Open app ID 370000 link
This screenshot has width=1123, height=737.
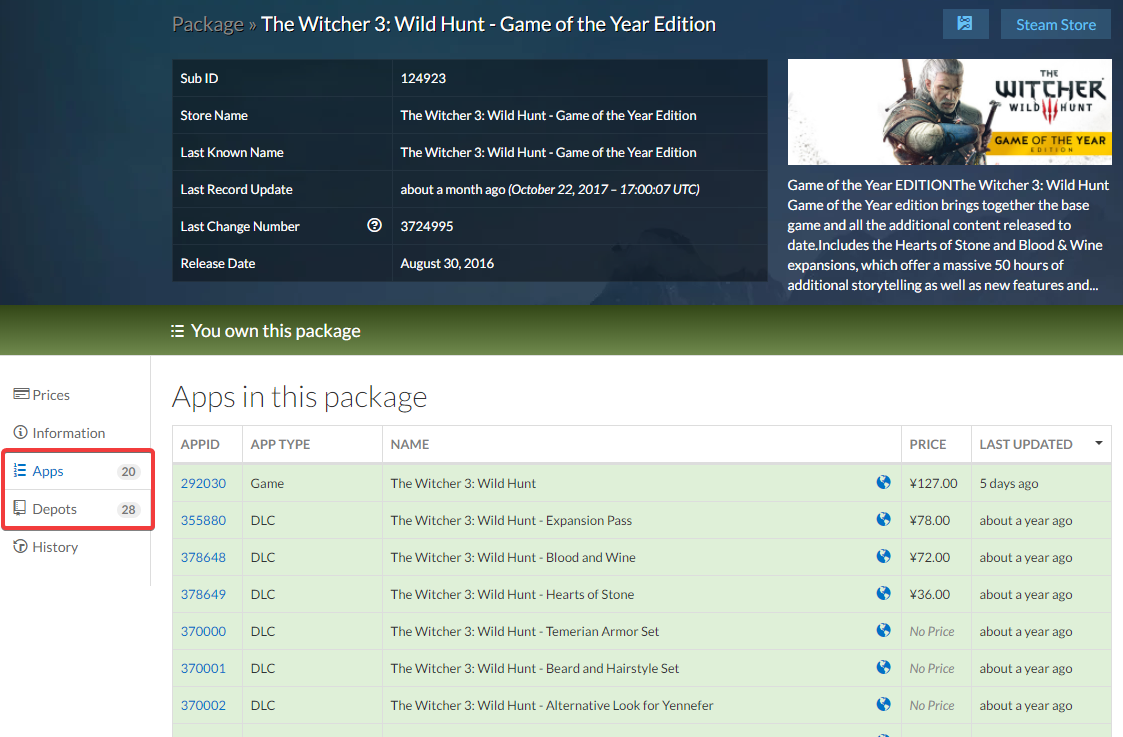[x=203, y=631]
